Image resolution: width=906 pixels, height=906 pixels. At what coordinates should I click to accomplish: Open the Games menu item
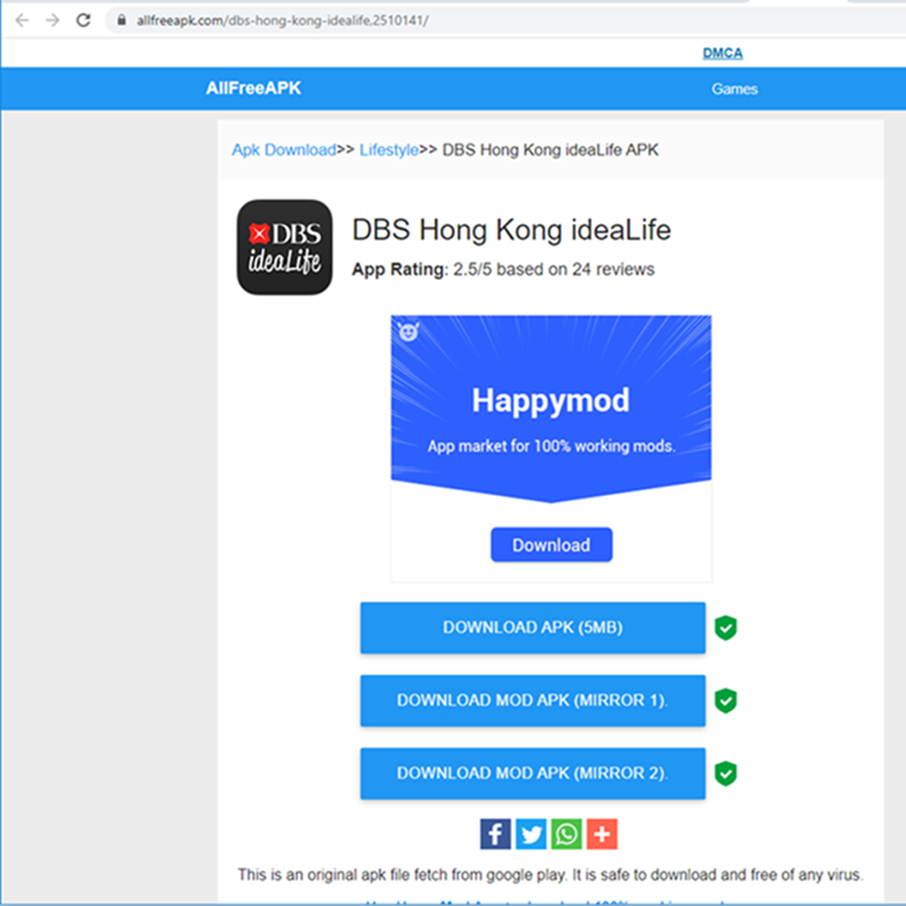[734, 89]
